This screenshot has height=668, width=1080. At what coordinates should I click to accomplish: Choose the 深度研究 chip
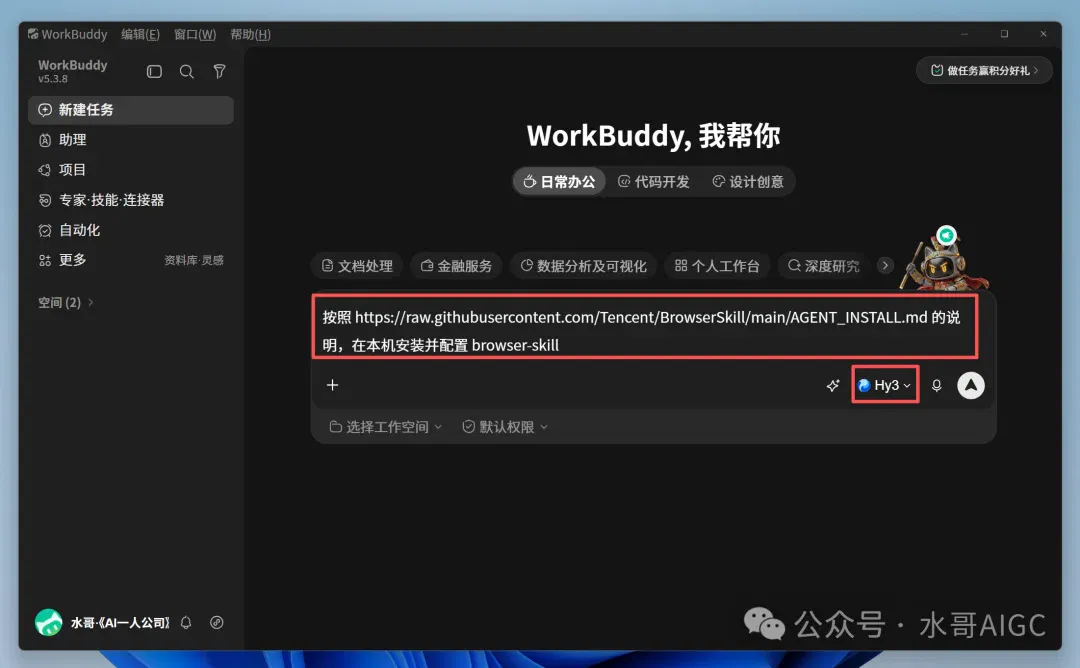point(823,266)
